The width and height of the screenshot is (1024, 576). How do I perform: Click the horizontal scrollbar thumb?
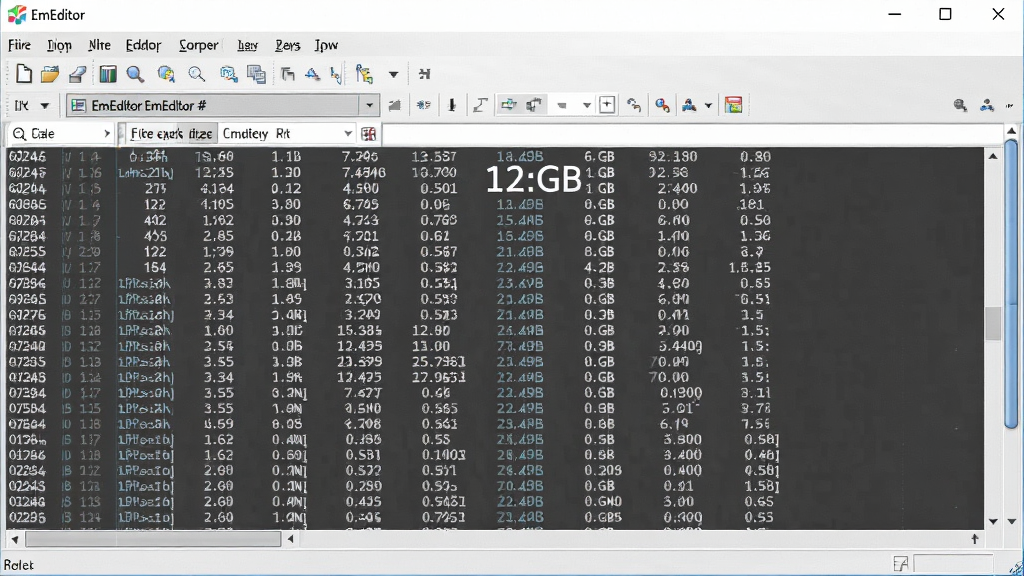pos(153,539)
